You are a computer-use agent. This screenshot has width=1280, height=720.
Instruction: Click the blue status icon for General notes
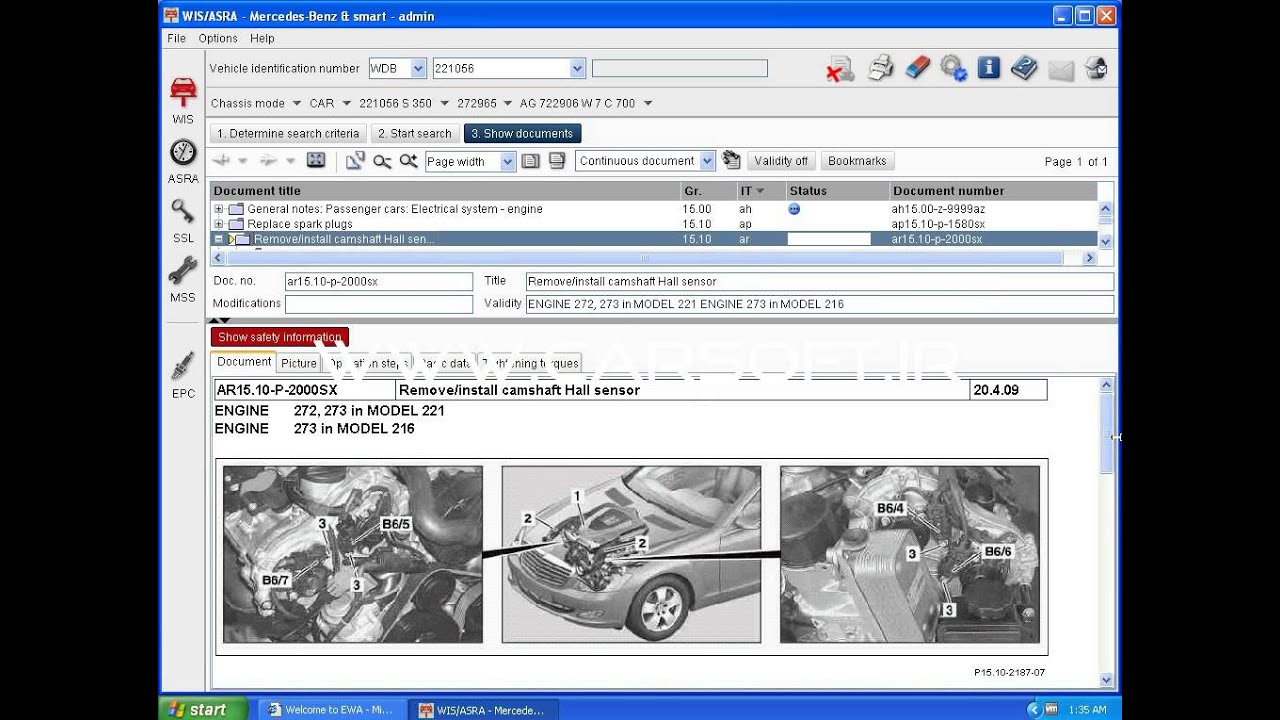(x=794, y=209)
